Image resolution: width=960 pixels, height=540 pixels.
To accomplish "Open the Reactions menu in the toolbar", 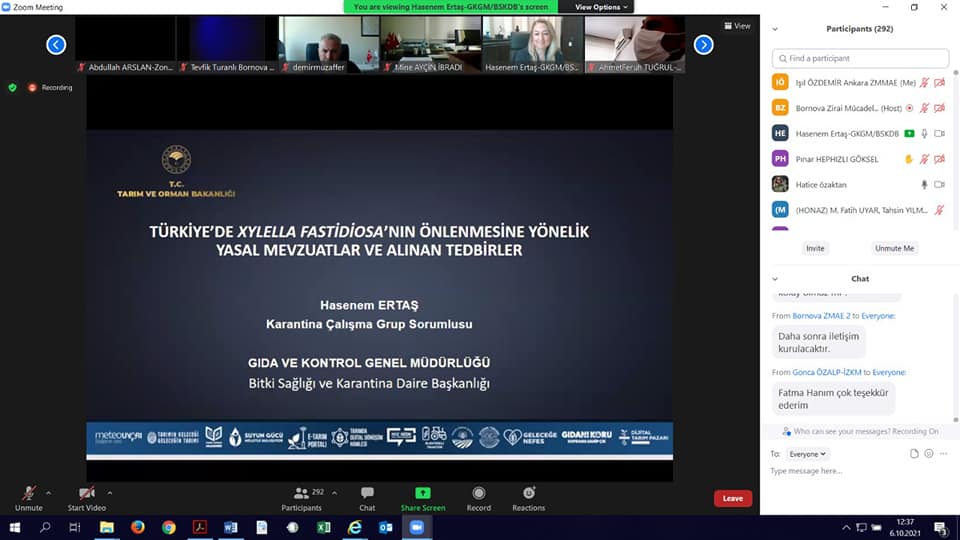I will tap(528, 497).
